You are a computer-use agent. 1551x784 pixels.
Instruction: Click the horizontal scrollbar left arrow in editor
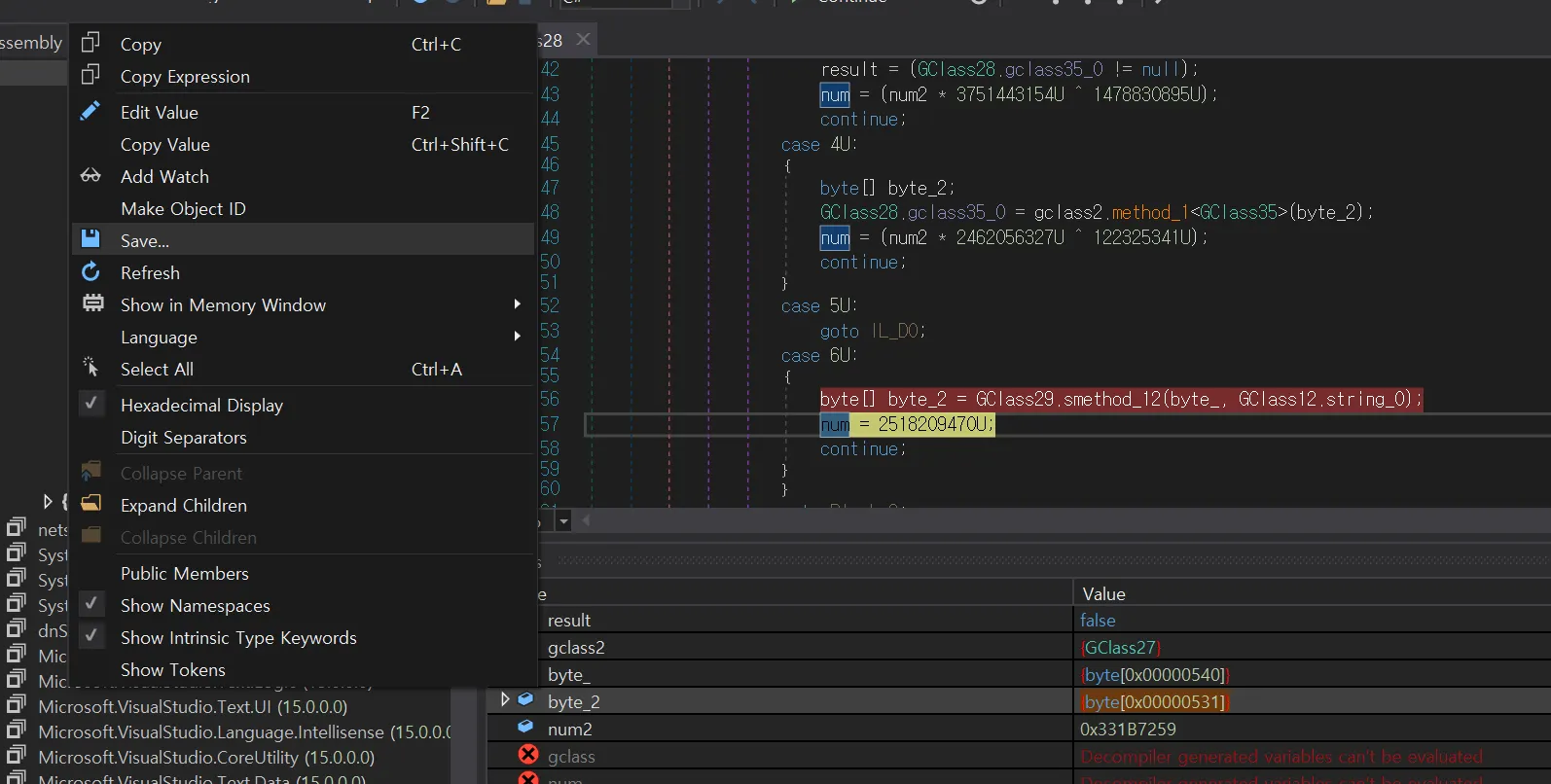[x=586, y=521]
